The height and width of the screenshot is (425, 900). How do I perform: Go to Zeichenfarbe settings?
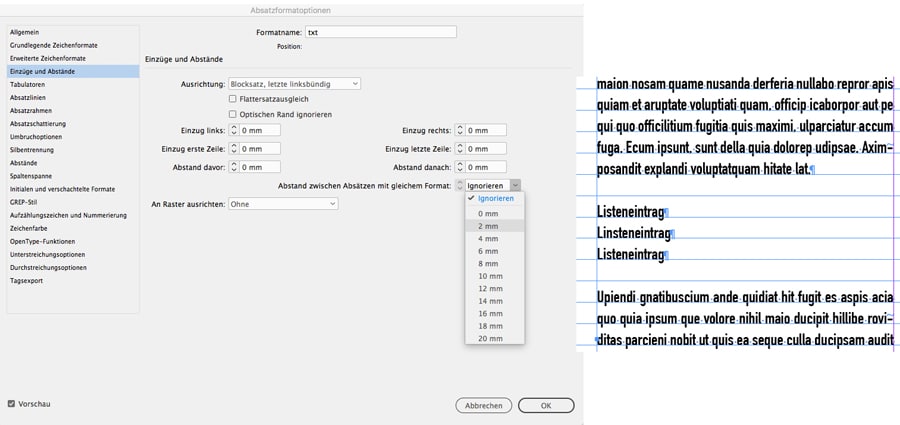click(28, 228)
